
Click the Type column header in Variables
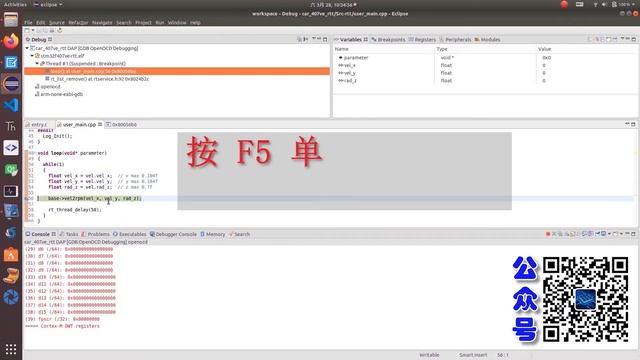(485, 49)
